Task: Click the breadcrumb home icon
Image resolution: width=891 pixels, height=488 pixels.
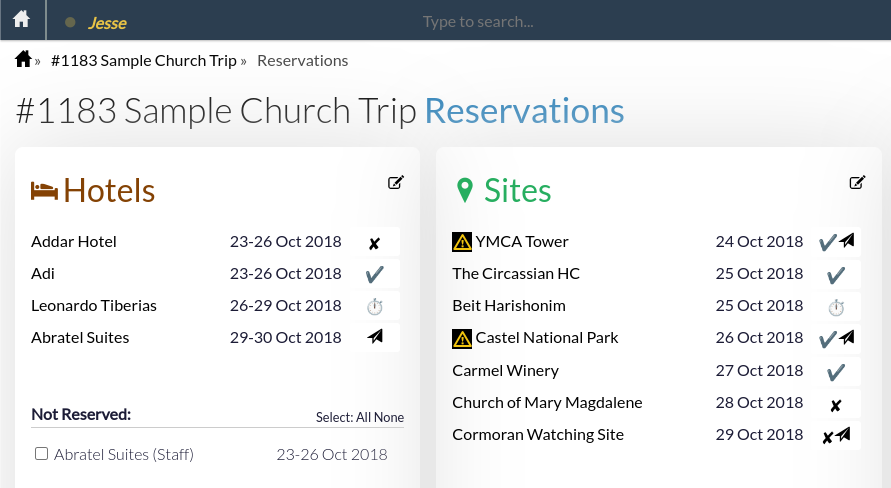Action: coord(24,60)
